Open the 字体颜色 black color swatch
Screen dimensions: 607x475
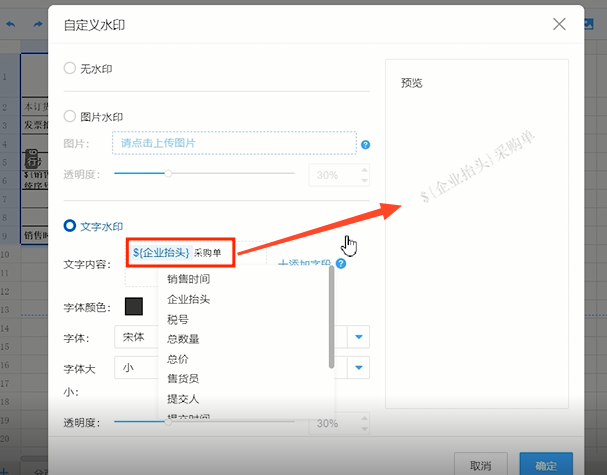pyautogui.click(x=133, y=306)
